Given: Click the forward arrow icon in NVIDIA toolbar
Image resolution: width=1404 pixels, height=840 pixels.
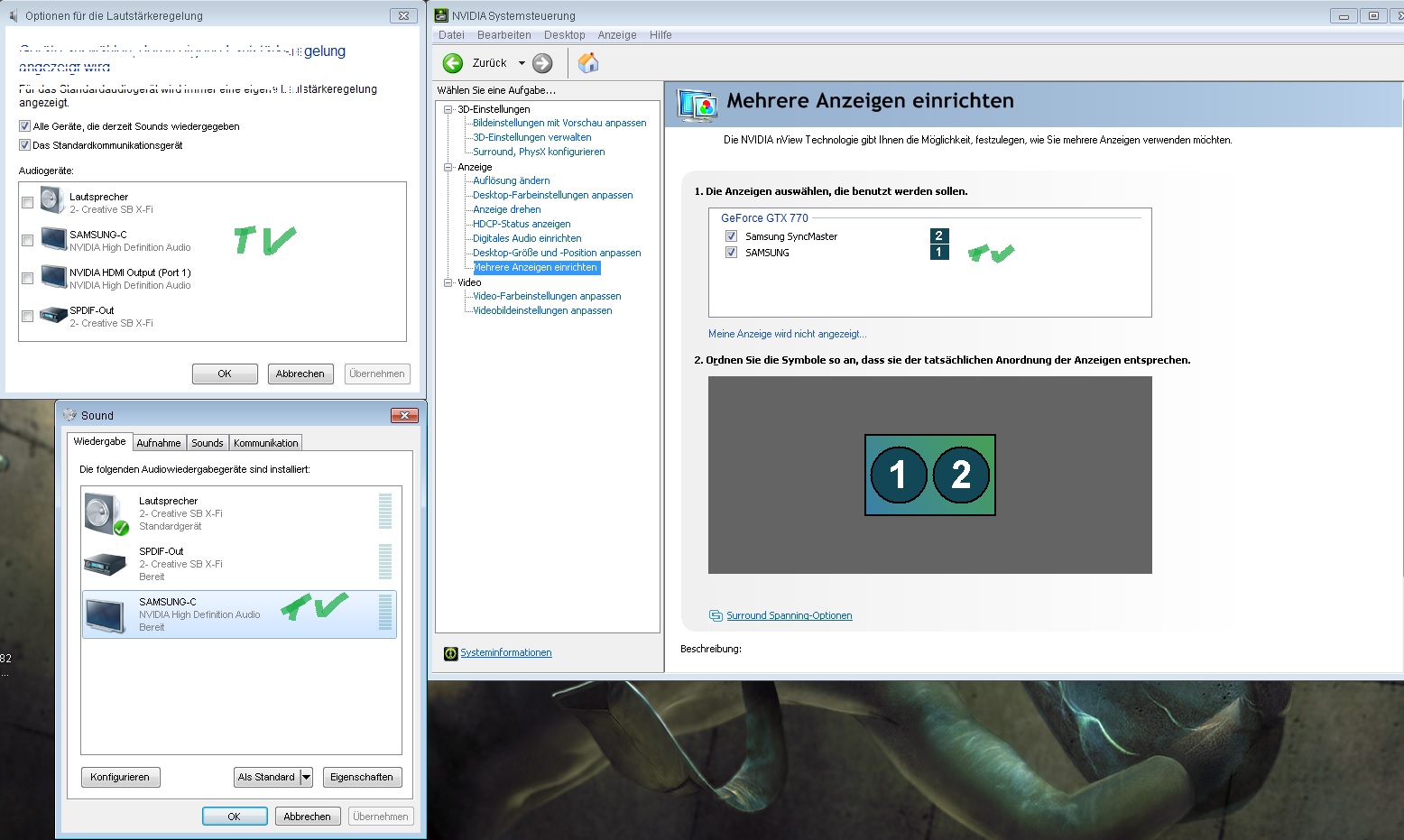Looking at the screenshot, I should tap(542, 63).
